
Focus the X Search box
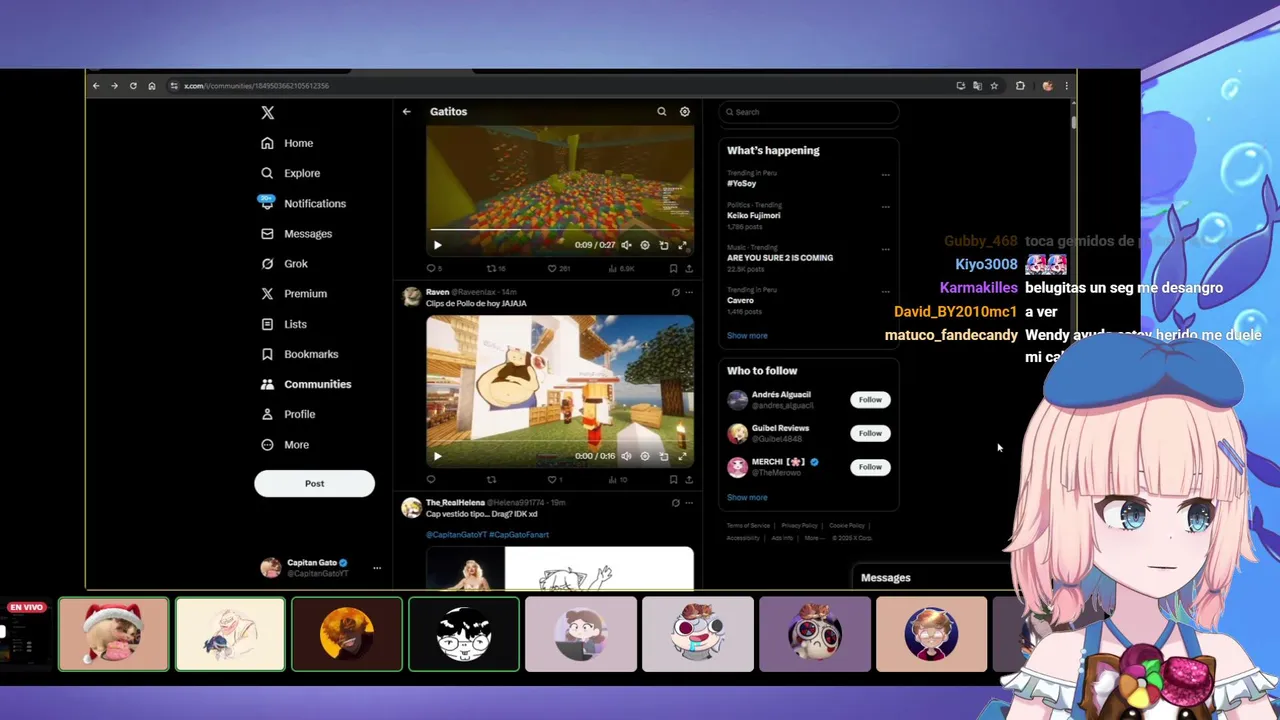coord(808,112)
